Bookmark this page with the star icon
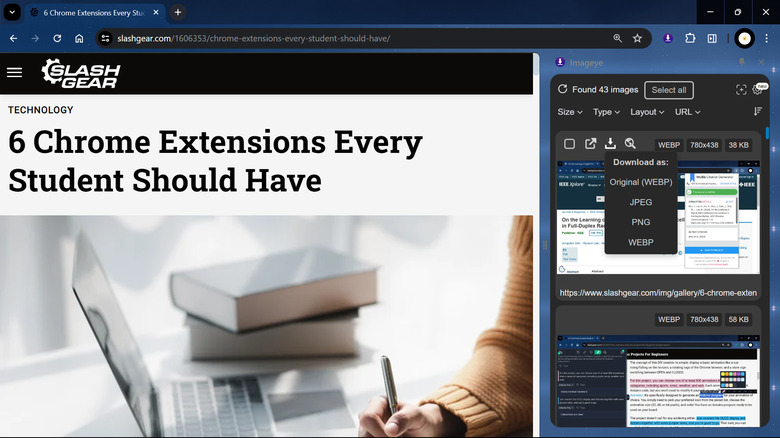The height and width of the screenshot is (438, 780). coord(637,39)
